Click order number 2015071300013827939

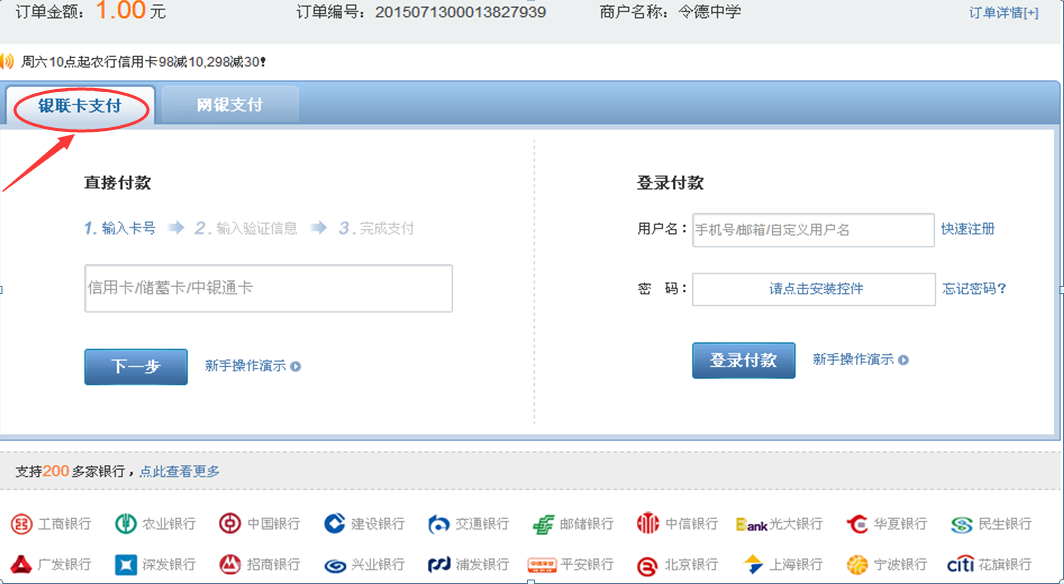(460, 12)
